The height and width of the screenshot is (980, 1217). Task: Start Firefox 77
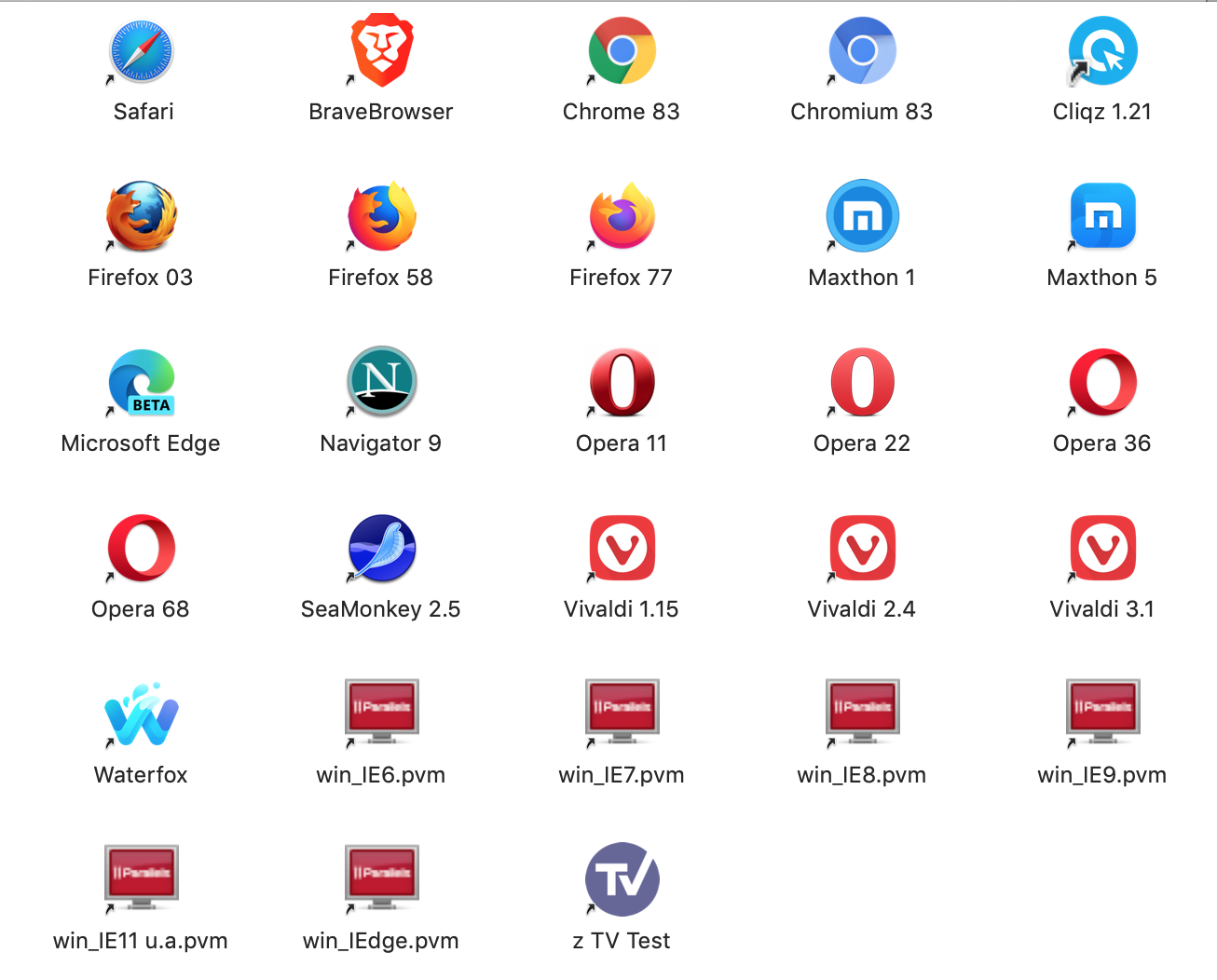pos(622,217)
